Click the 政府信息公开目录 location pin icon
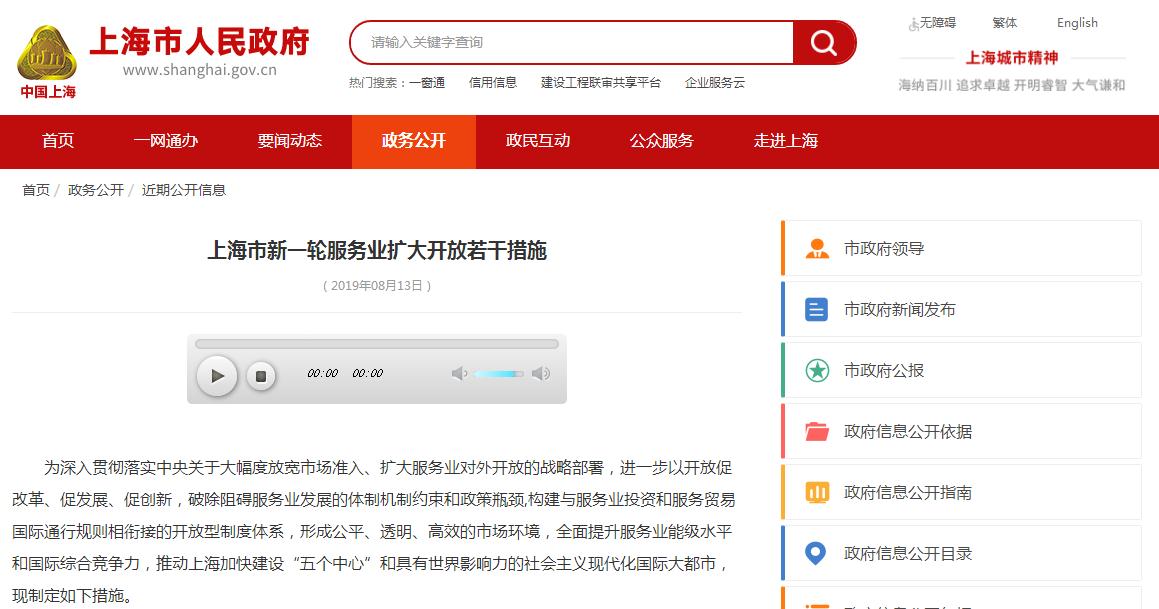 [x=817, y=554]
